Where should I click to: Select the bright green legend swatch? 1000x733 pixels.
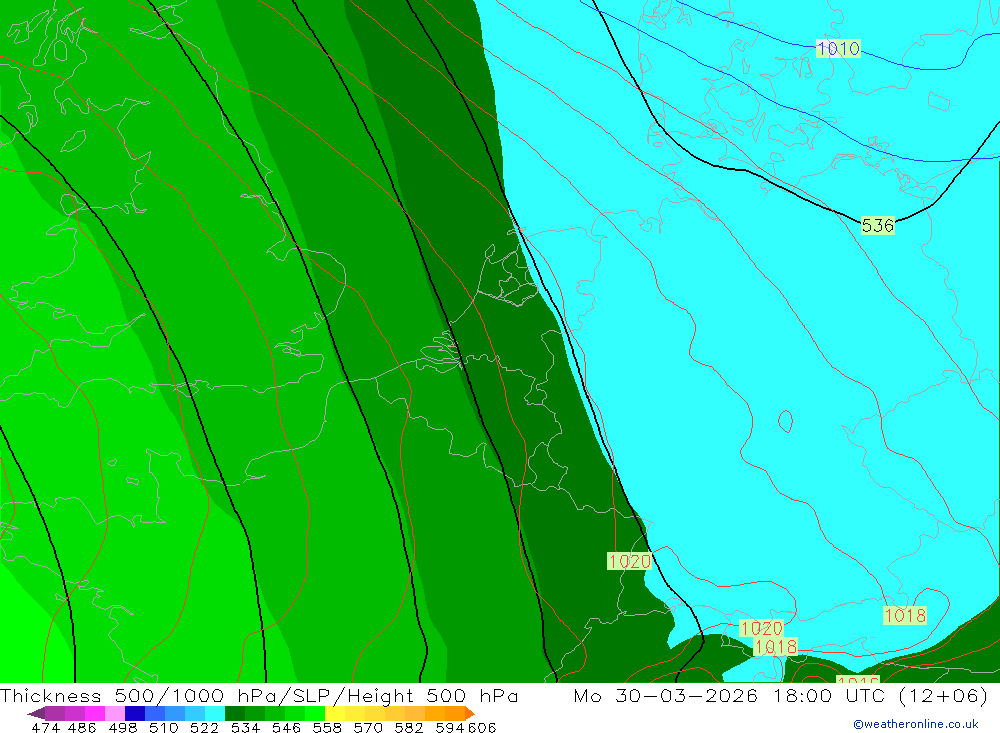pyautogui.click(x=315, y=713)
